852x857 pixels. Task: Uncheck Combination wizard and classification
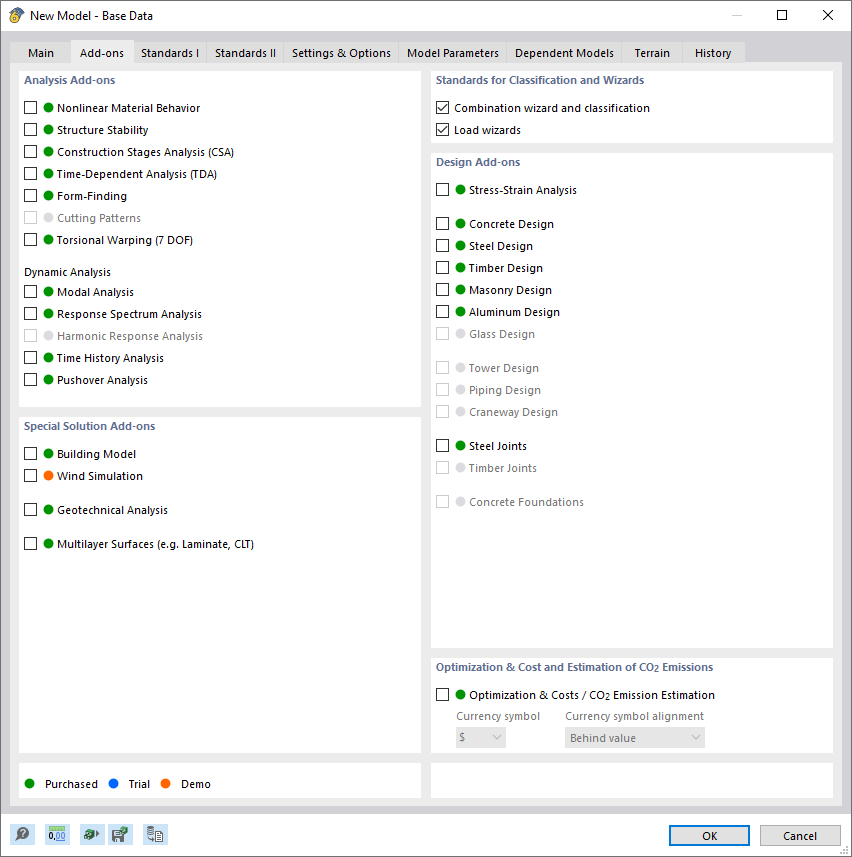point(443,108)
